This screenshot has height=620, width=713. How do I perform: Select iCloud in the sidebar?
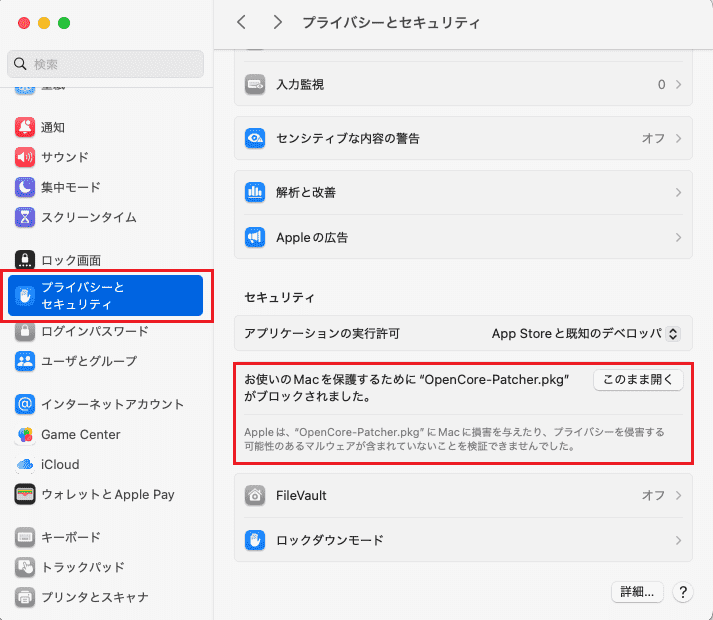105,464
